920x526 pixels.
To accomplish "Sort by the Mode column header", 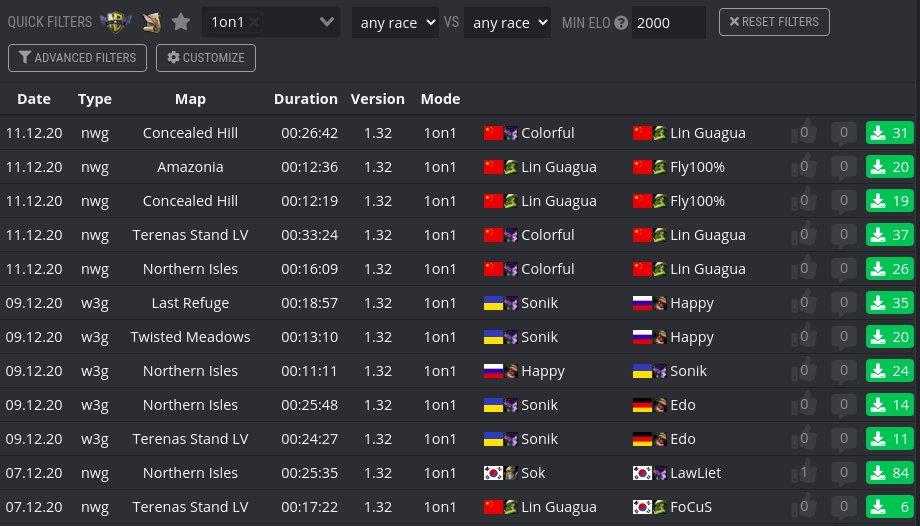I will (x=440, y=99).
